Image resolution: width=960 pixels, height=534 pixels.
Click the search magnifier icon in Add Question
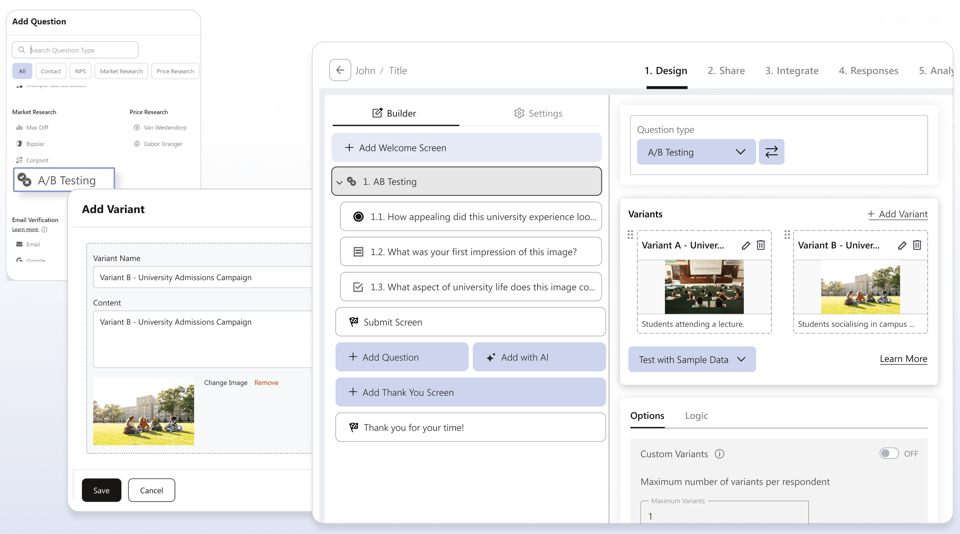21,50
